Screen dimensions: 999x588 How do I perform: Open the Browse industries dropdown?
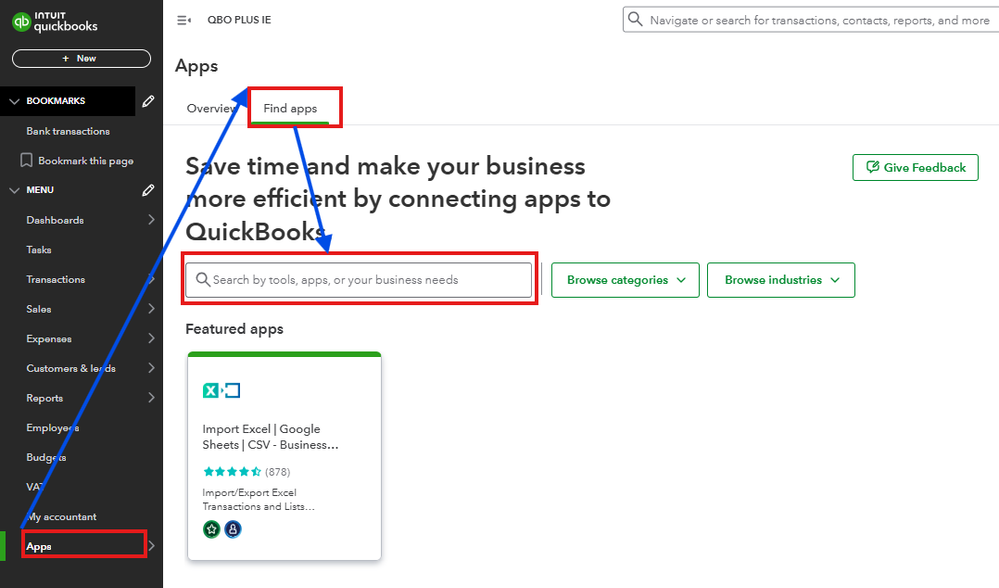point(781,280)
